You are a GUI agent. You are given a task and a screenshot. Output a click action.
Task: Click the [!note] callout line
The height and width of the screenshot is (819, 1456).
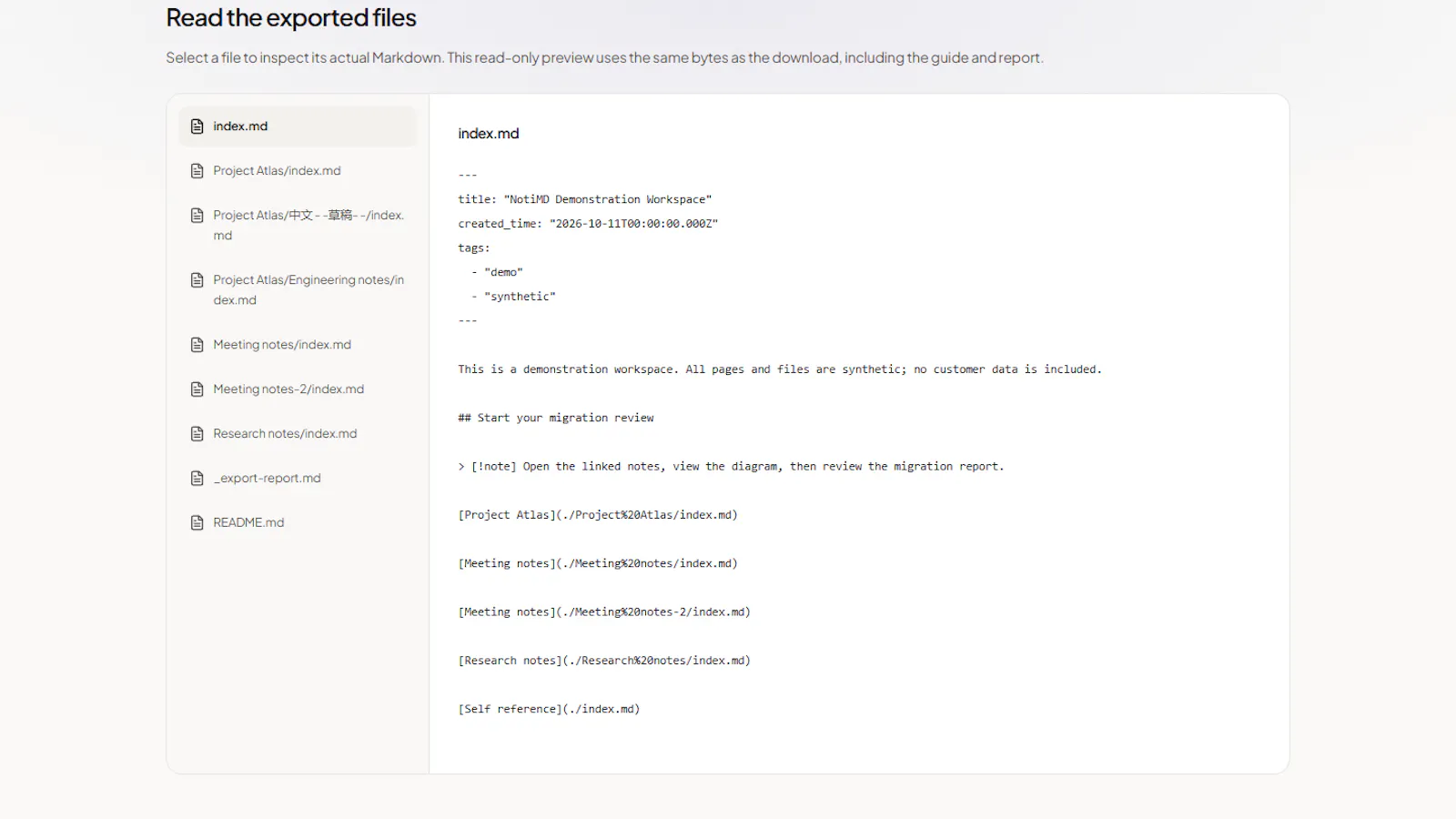click(x=731, y=466)
